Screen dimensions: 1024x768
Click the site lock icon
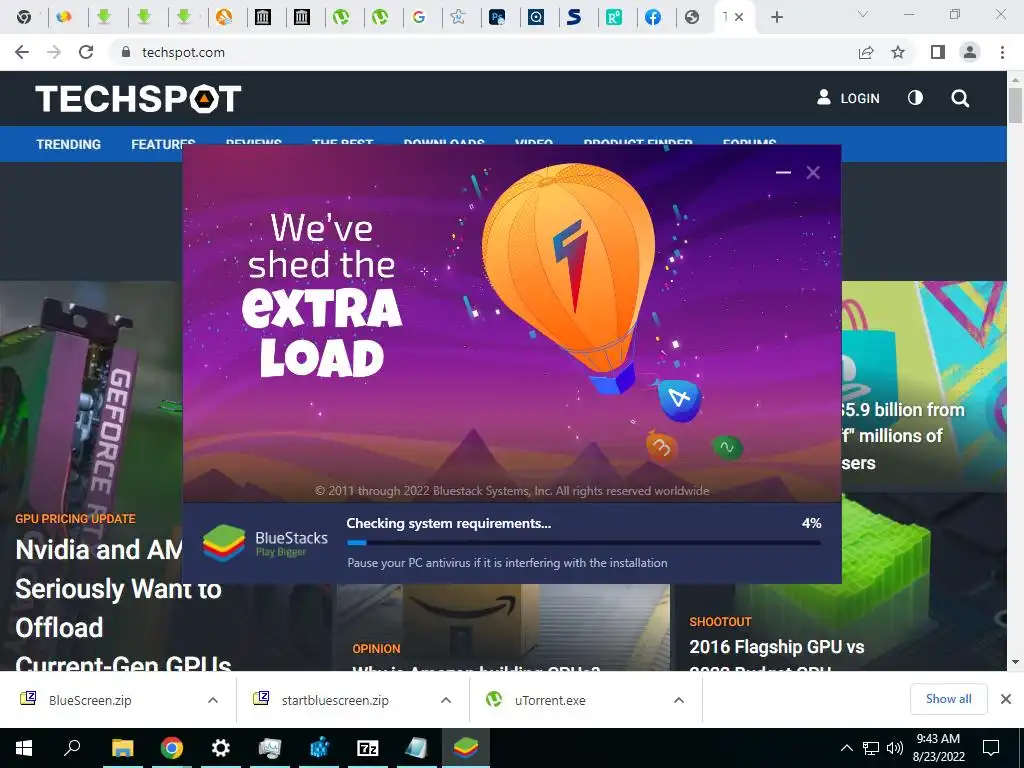(126, 52)
